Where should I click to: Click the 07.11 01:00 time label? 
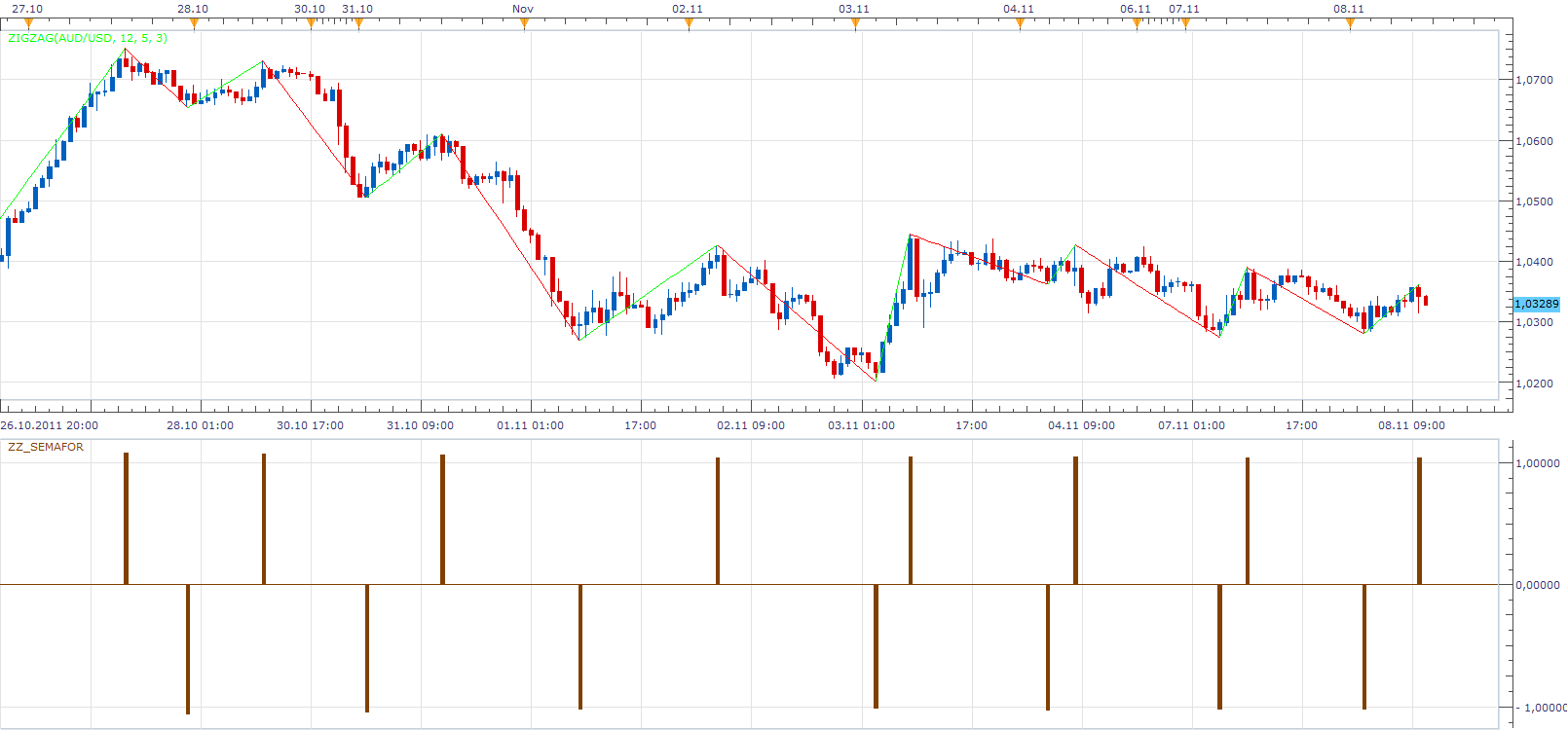(1191, 425)
